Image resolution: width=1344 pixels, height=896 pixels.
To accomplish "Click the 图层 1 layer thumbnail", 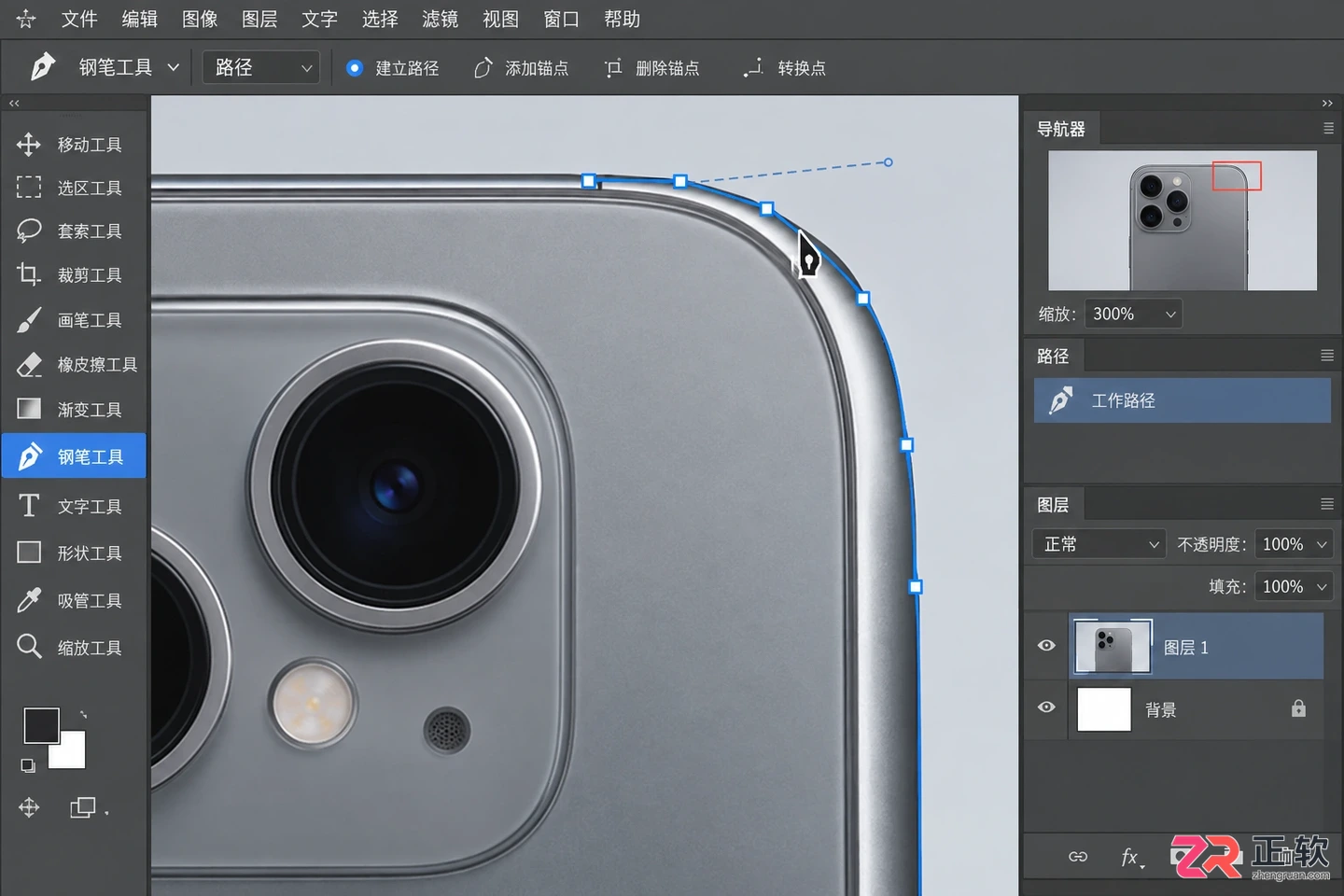I will coord(1113,646).
